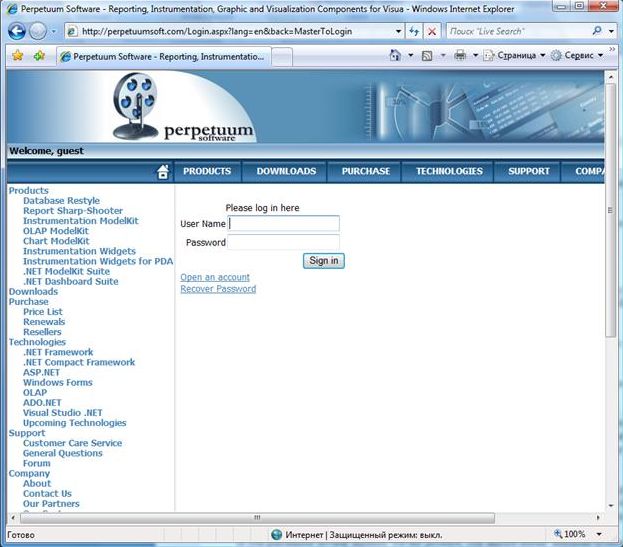Open a new blank tab

tap(282, 57)
